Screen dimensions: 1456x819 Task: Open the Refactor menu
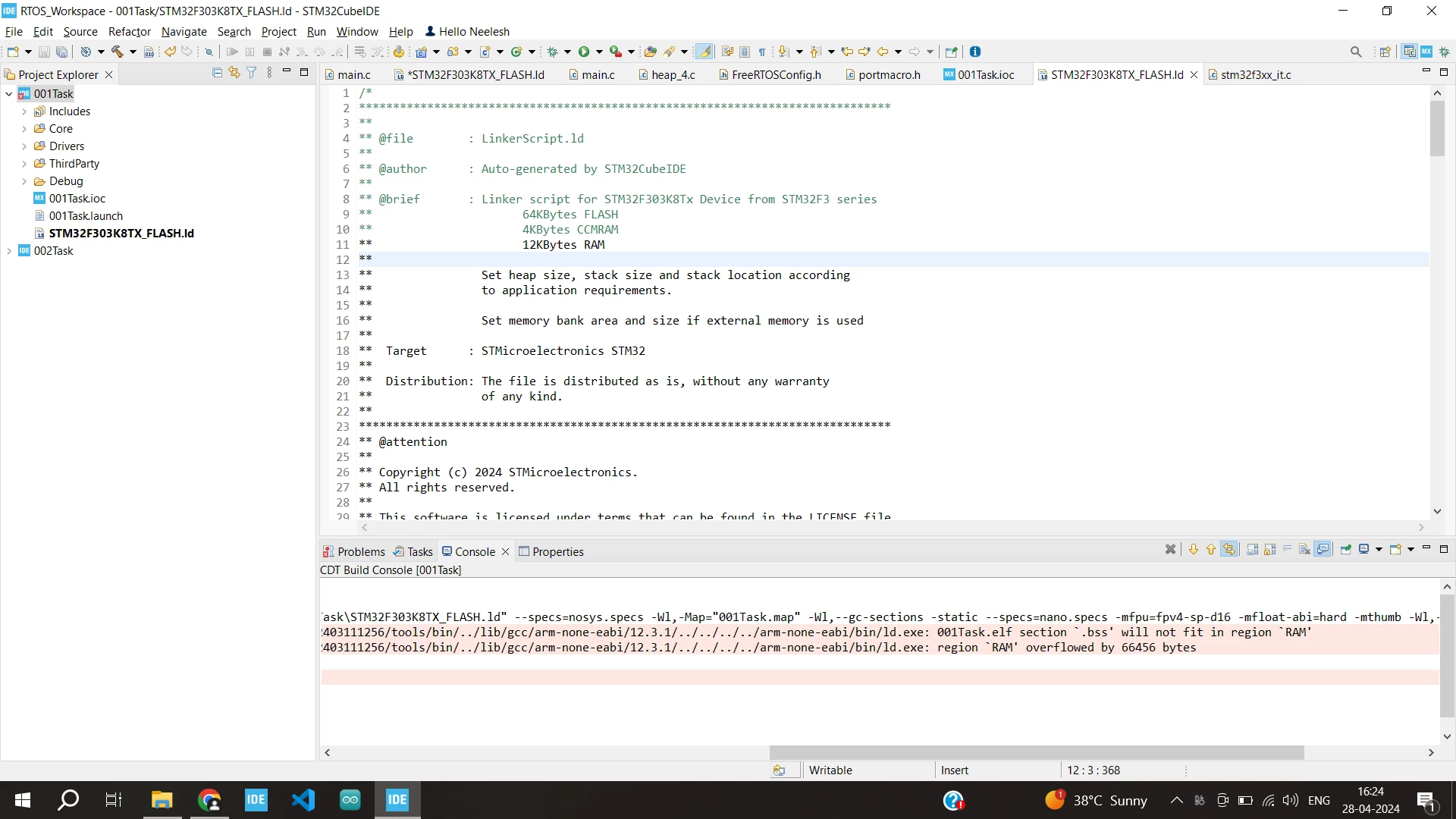click(x=130, y=31)
